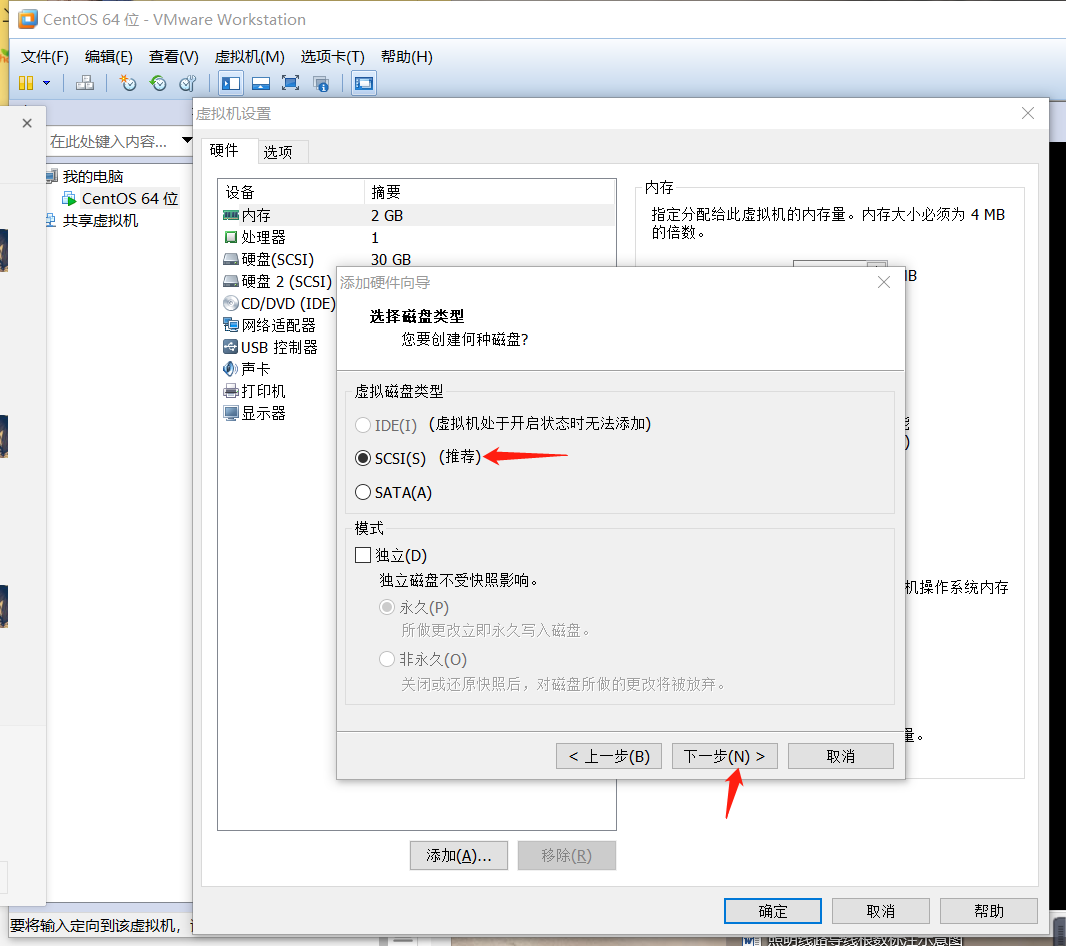Select CentOS 64 位 in the library tree

pos(130,199)
